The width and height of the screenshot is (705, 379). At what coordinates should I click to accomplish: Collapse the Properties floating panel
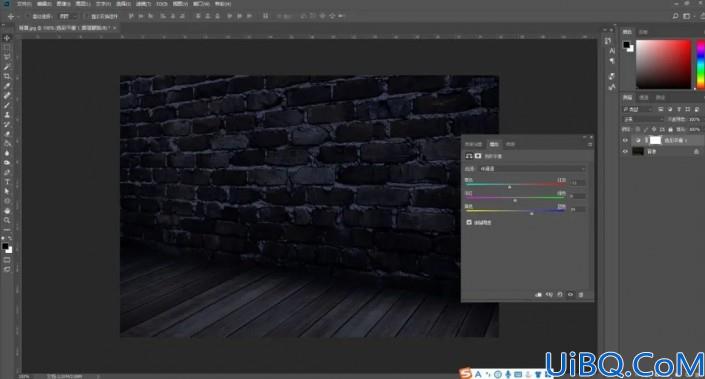coord(585,137)
